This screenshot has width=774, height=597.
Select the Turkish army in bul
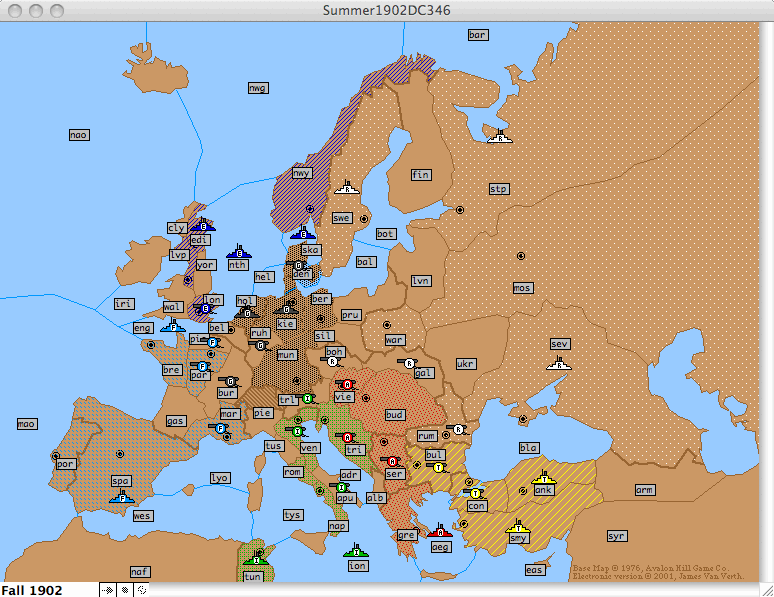pyautogui.click(x=438, y=467)
